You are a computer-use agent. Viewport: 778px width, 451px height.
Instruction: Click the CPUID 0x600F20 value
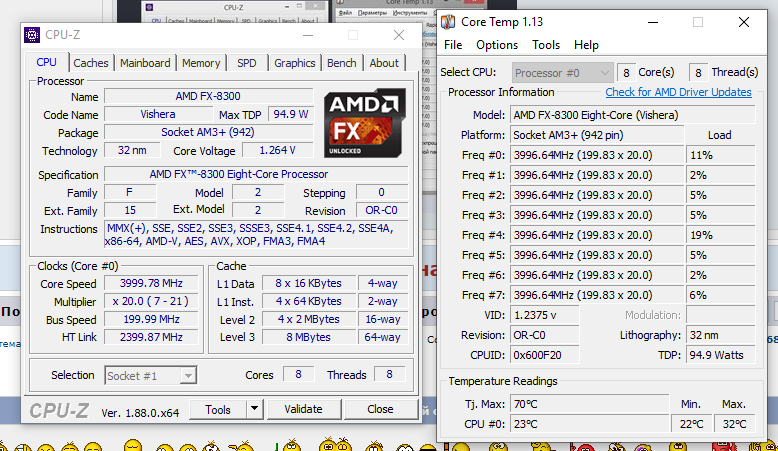coord(545,355)
